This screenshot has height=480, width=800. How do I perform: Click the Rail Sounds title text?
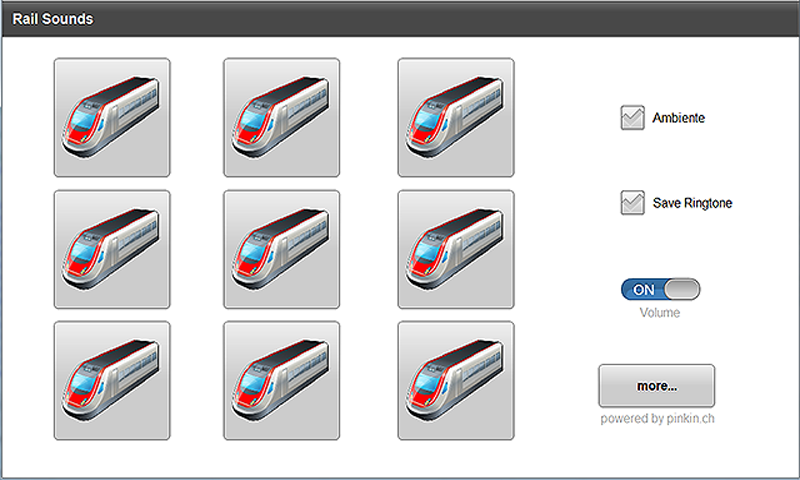tap(53, 19)
